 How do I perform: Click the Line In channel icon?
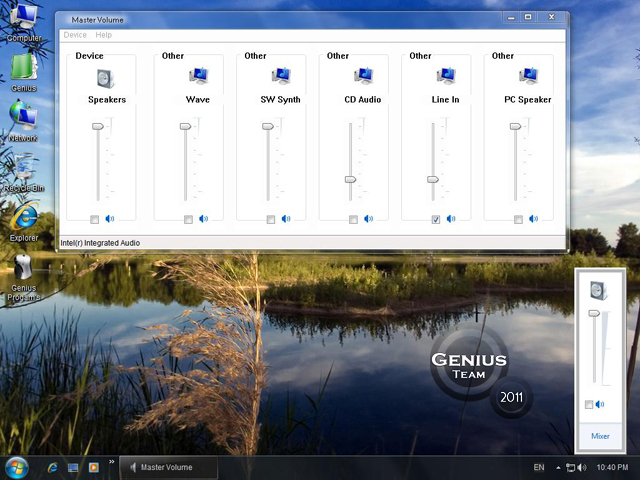tap(446, 76)
